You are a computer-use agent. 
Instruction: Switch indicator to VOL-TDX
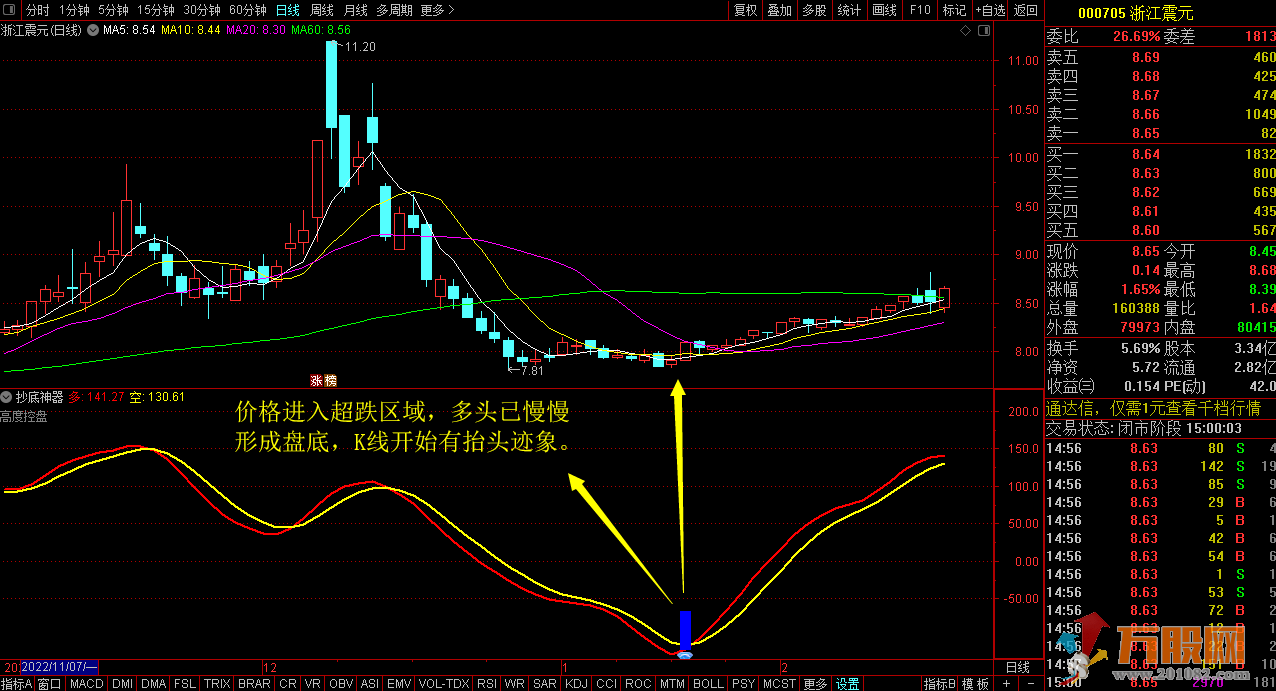click(444, 684)
